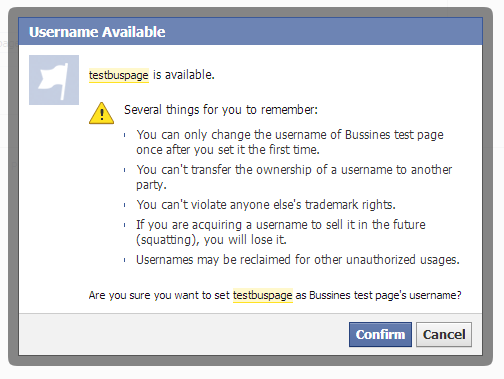Image resolution: width=504 pixels, height=379 pixels.
Task: Click the yellow warning triangle icon
Action: (x=101, y=113)
